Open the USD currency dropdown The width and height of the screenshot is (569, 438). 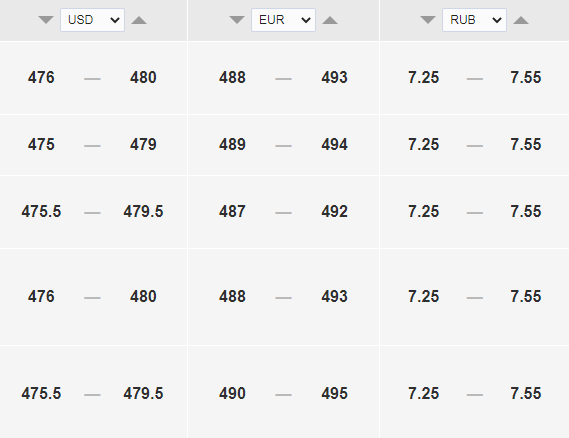click(x=93, y=20)
